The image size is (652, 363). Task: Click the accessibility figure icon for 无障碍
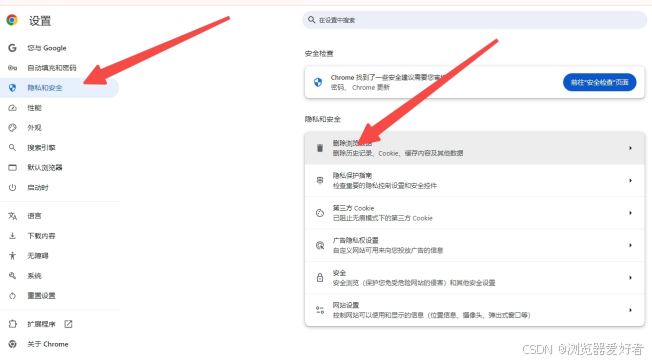point(12,256)
